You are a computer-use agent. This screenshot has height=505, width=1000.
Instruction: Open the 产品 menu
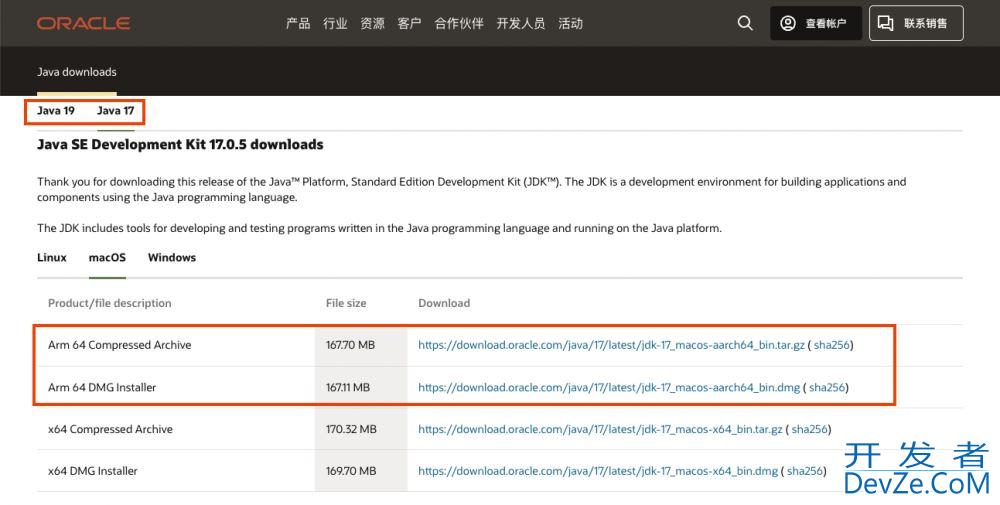[x=298, y=24]
